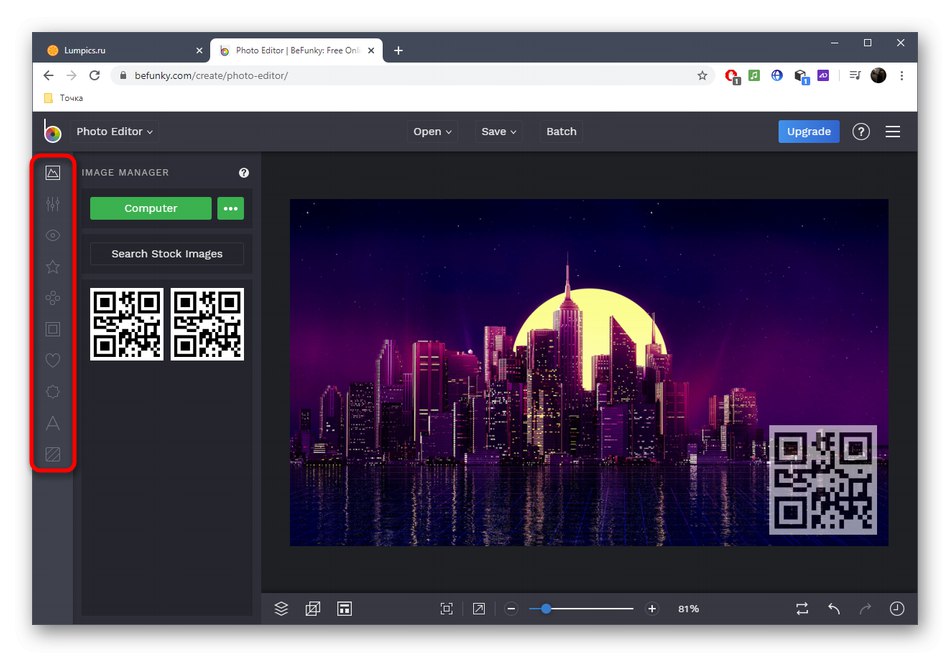950x657 pixels.
Task: Open the Edit sliders tool in sidebar
Action: [x=53, y=204]
